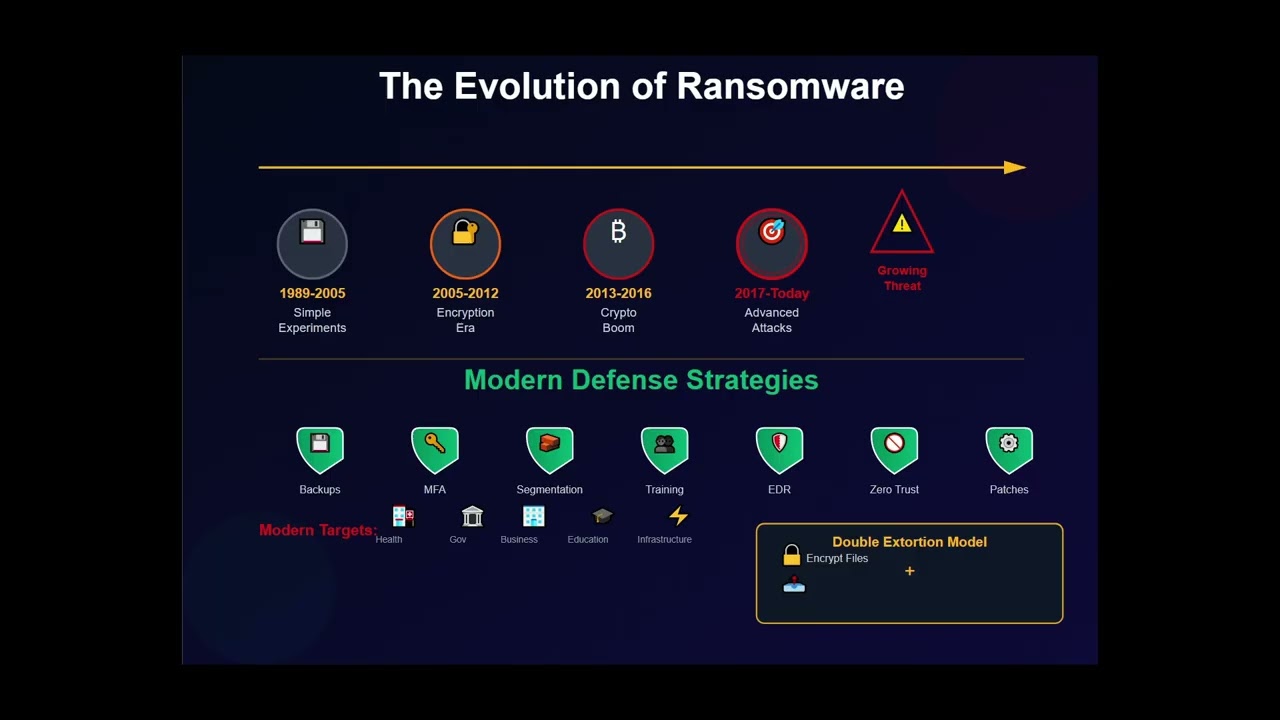Click the Growing Threat warning triangle
Image resolution: width=1280 pixels, height=720 pixels.
pos(902,223)
